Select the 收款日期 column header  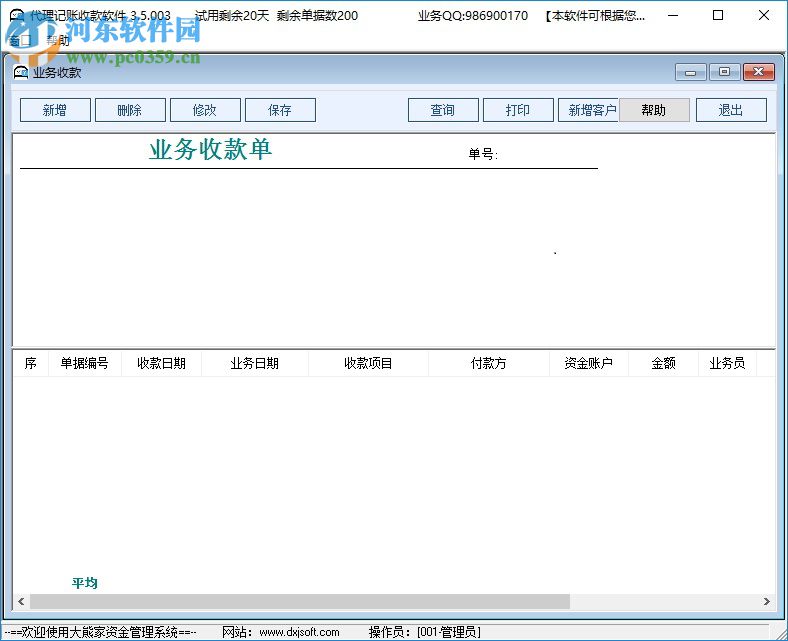[161, 363]
